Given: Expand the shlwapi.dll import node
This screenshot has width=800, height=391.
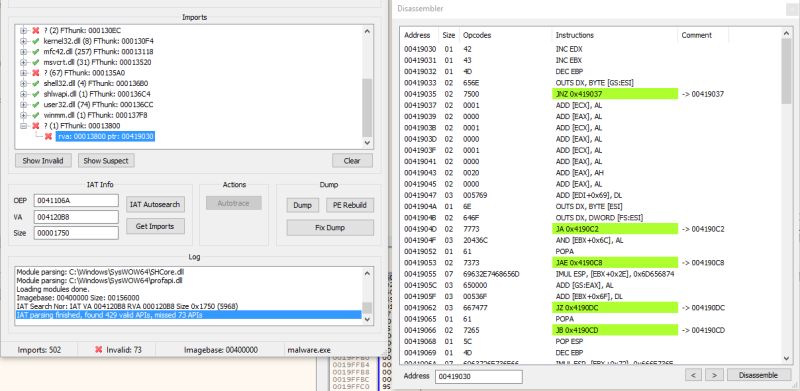Looking at the screenshot, I should (x=23, y=94).
